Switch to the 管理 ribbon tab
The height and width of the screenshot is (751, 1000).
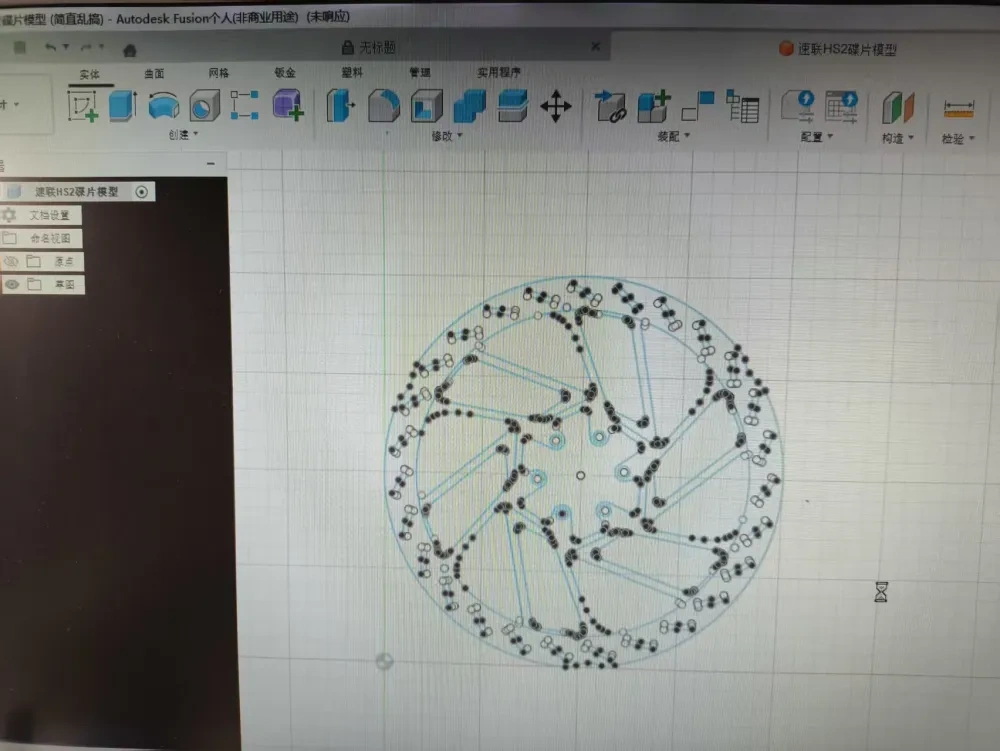click(420, 72)
